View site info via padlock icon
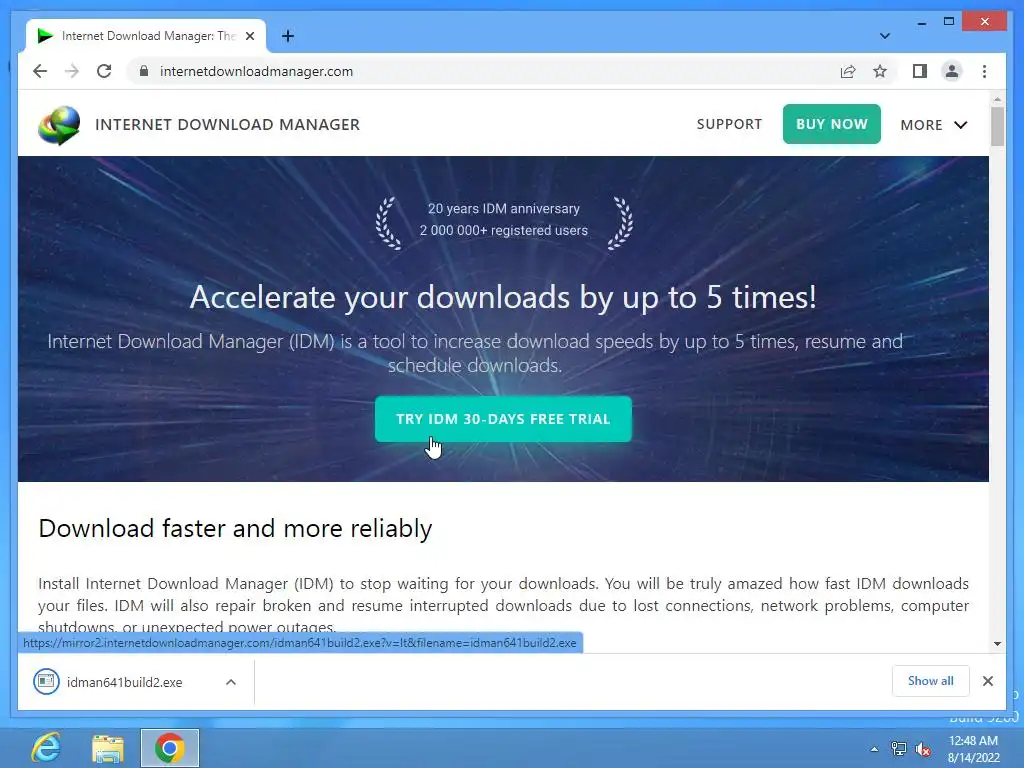Image resolution: width=1024 pixels, height=768 pixels. point(144,71)
